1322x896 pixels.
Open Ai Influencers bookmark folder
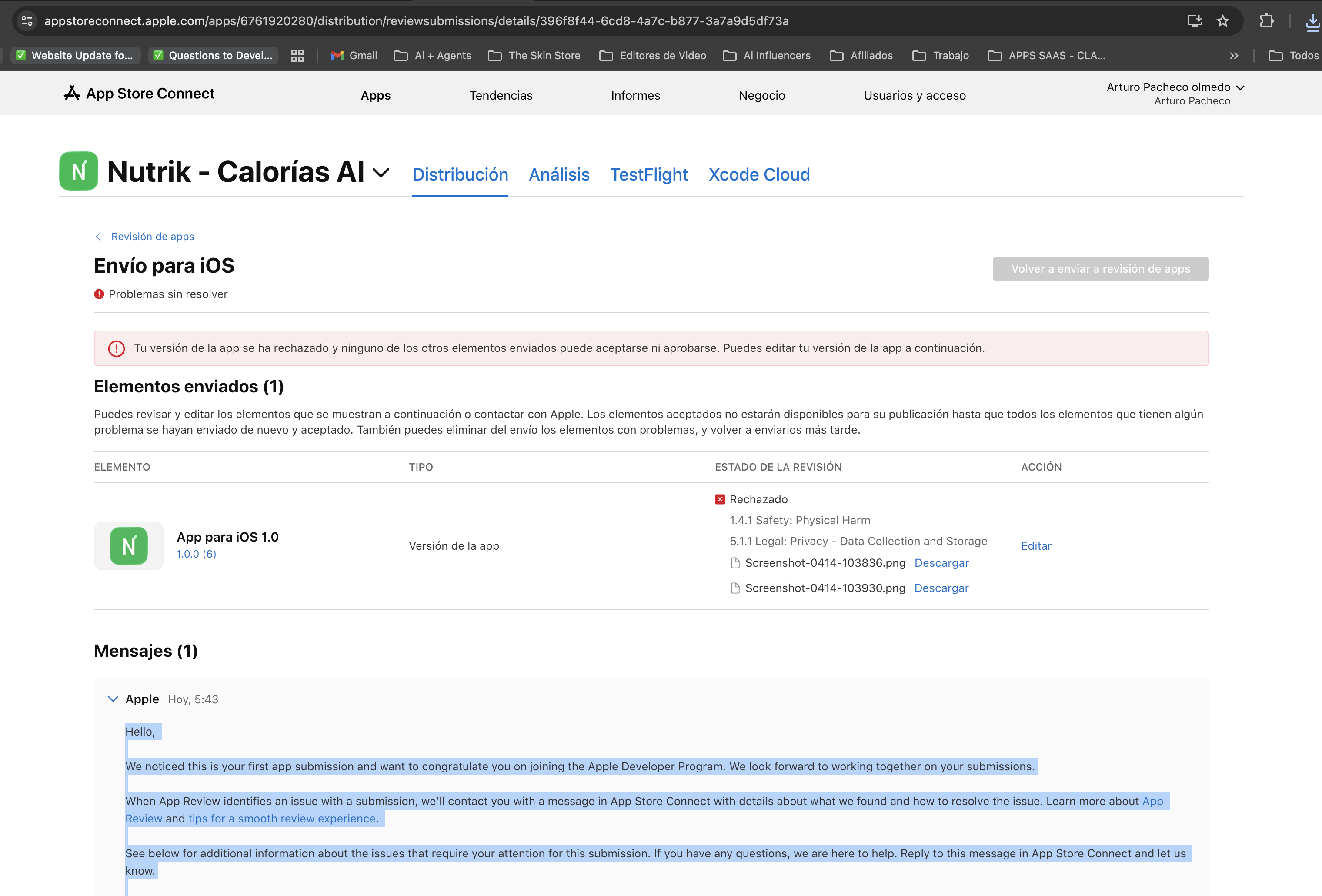[766, 55]
